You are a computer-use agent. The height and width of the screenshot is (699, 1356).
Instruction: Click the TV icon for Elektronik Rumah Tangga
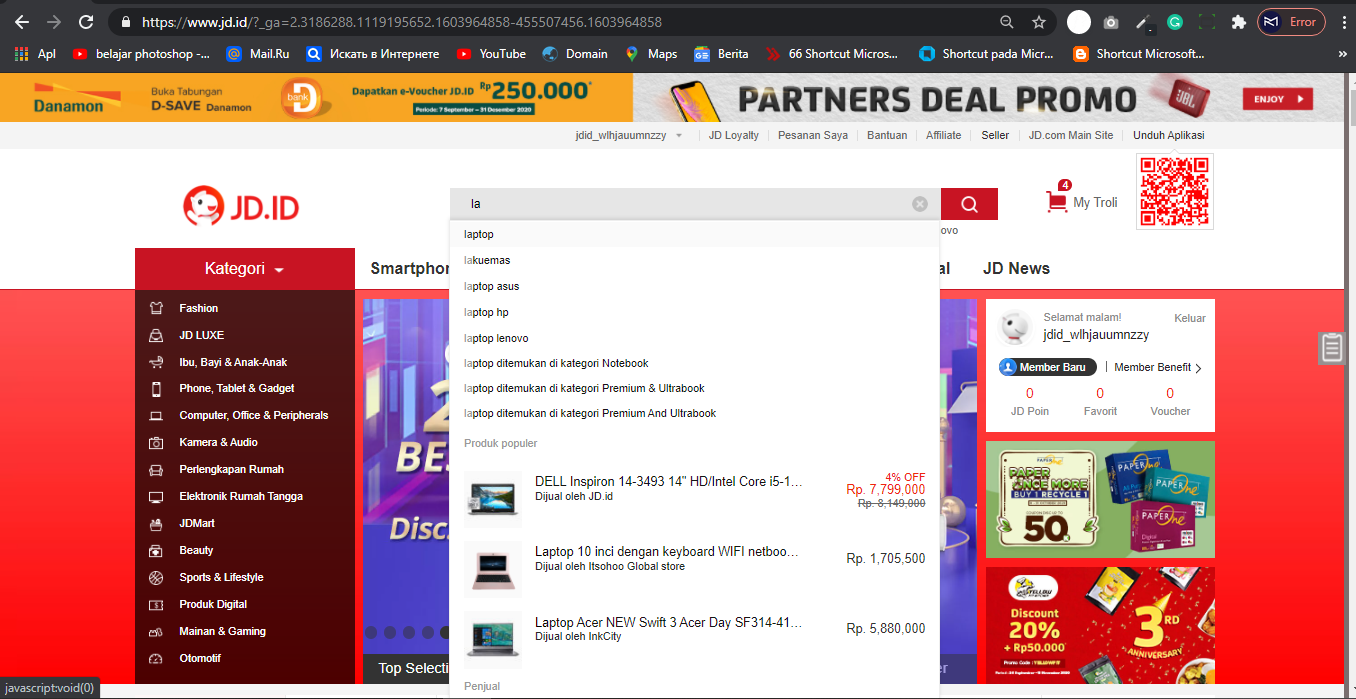click(x=156, y=496)
